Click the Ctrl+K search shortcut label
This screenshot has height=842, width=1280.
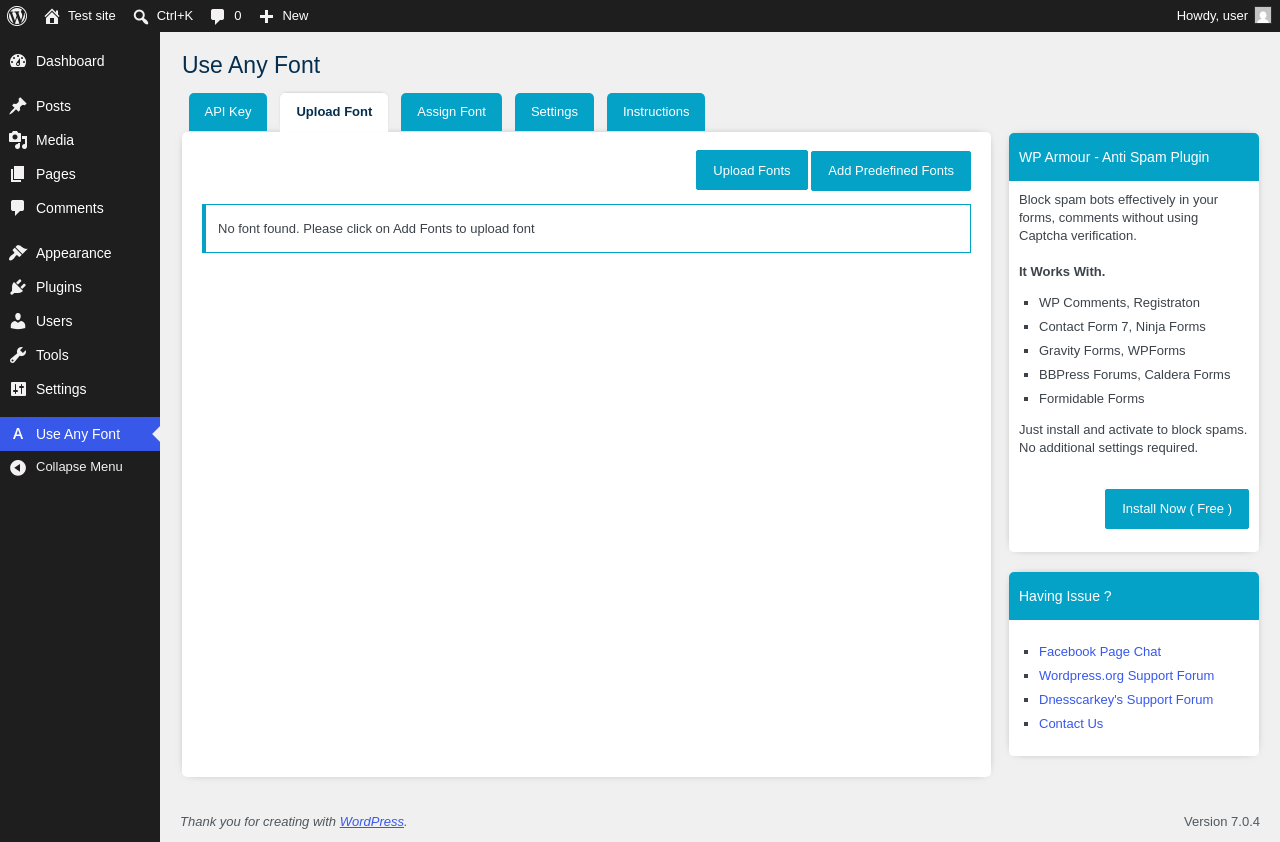tap(175, 16)
